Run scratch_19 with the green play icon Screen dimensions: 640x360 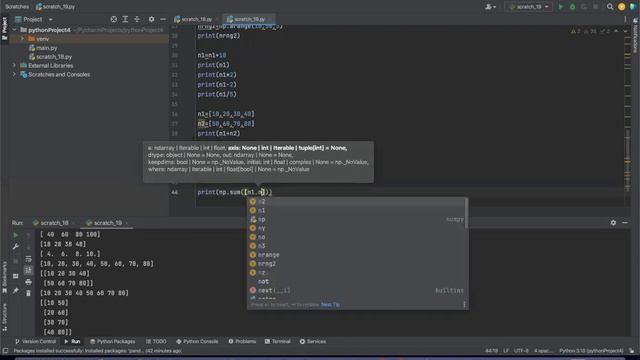point(561,7)
